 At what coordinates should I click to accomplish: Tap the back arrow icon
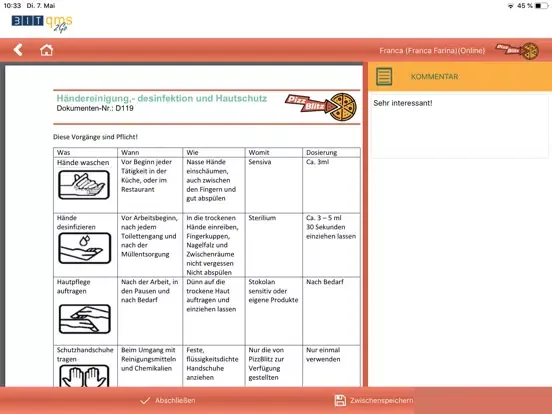point(18,50)
